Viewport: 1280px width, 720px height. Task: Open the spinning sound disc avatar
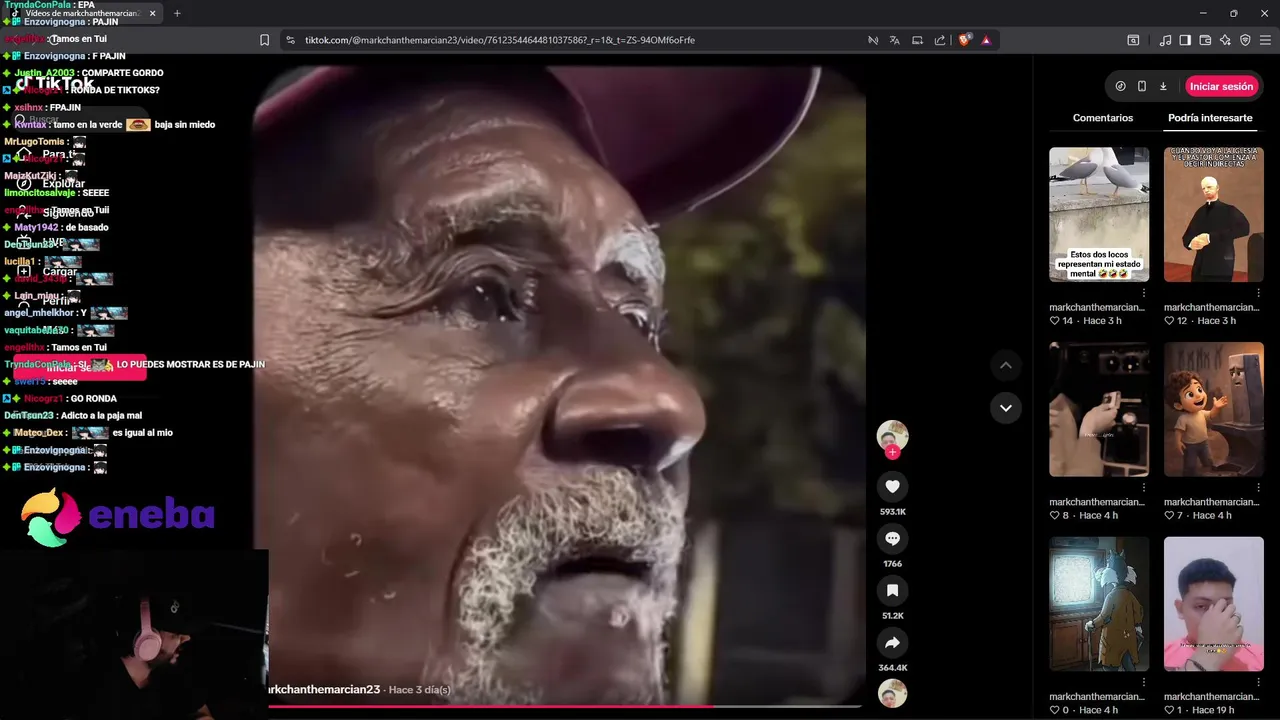click(892, 693)
